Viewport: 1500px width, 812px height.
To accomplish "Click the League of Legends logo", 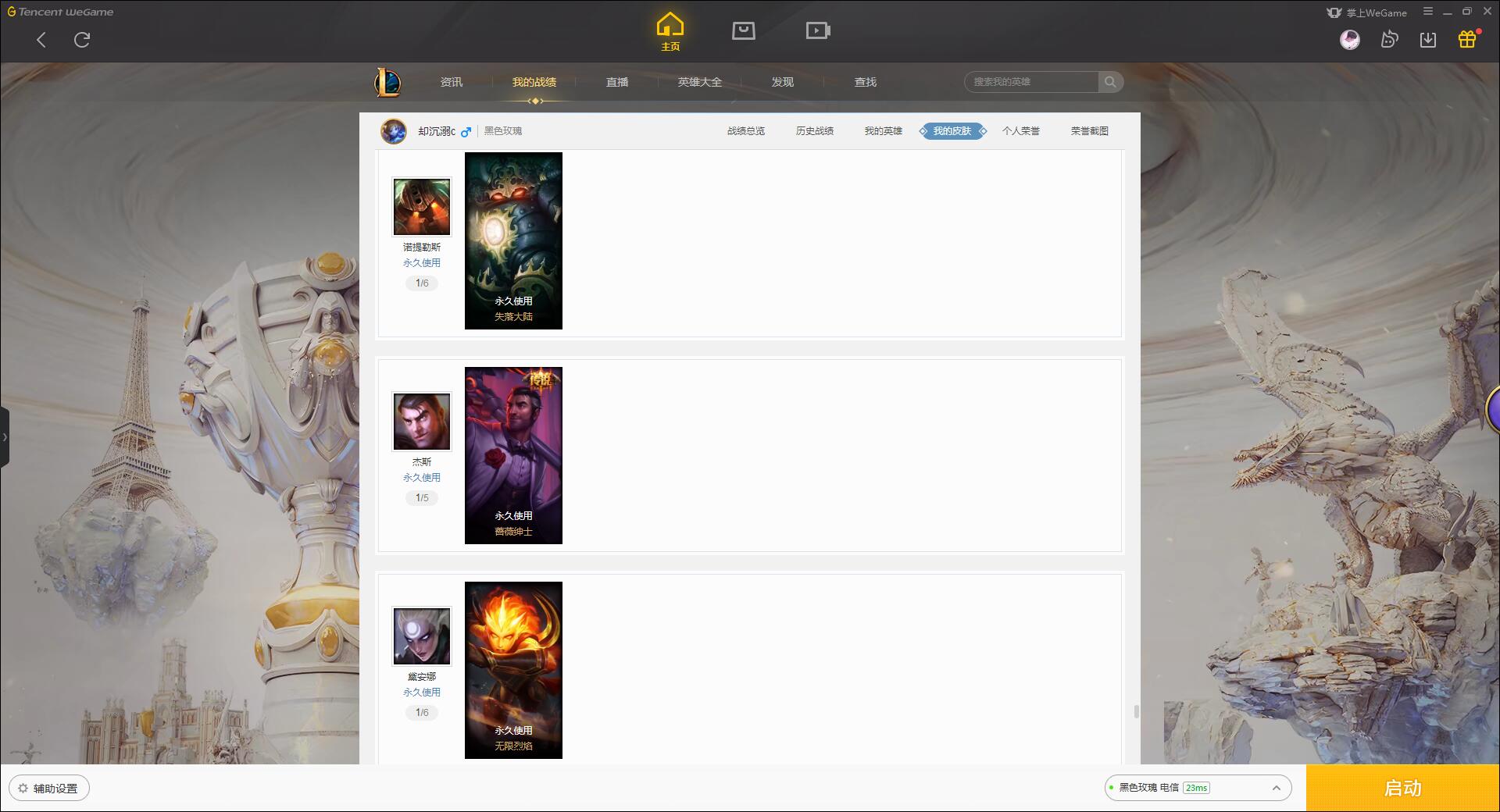I will (x=387, y=82).
